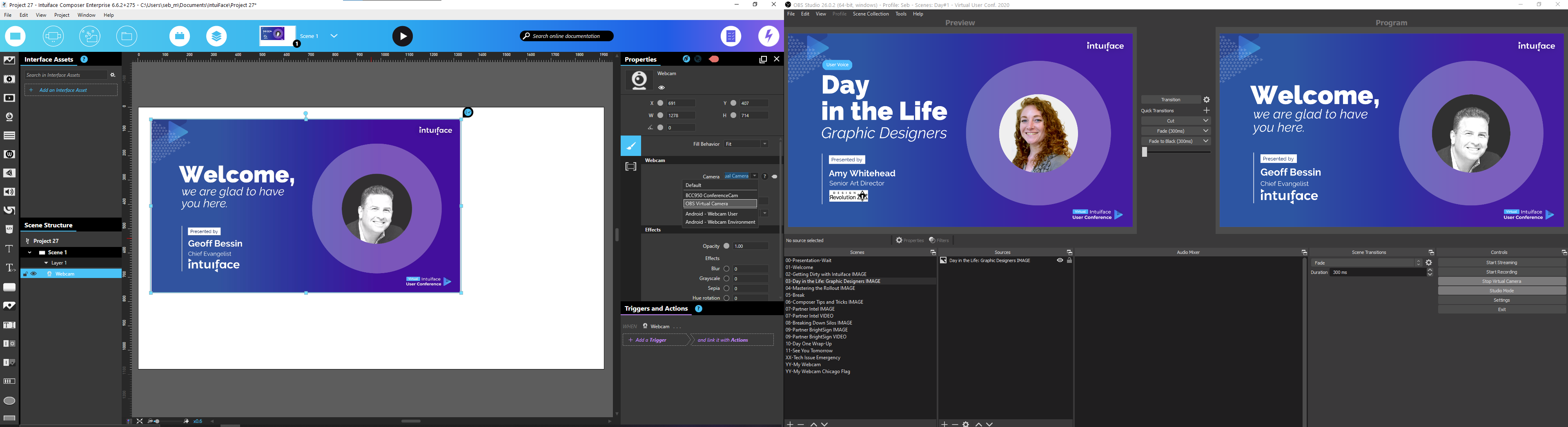Image resolution: width=1568 pixels, height=427 pixels.
Task: Open the Window menu in Composer
Action: (x=87, y=15)
